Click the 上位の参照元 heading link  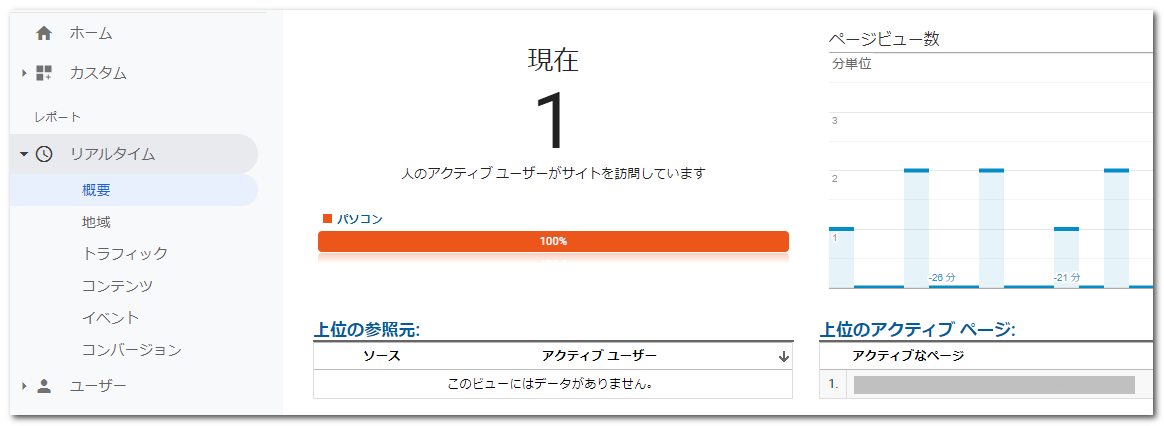coord(367,329)
